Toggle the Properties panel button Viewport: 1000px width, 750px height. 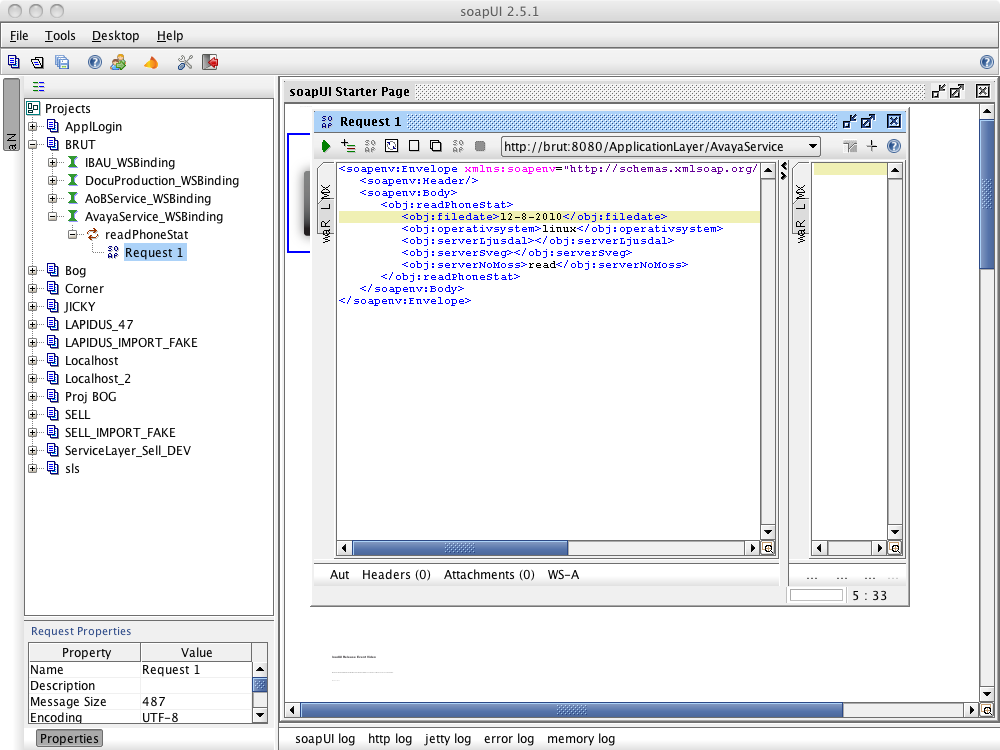tap(69, 738)
